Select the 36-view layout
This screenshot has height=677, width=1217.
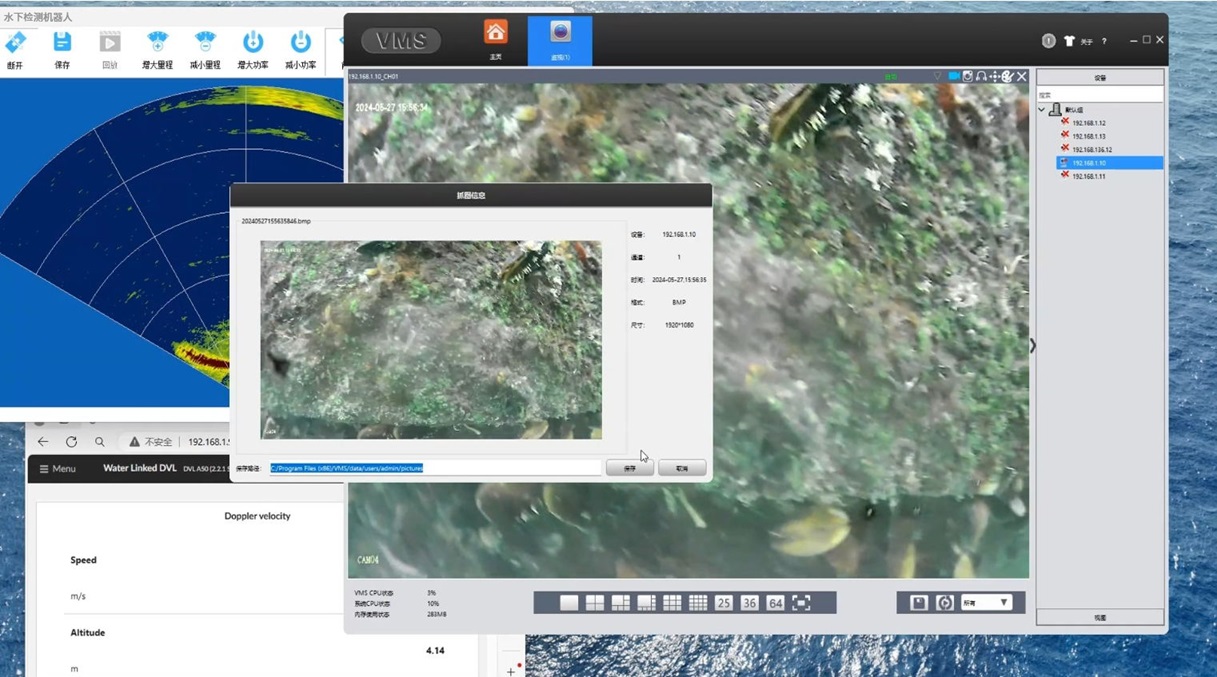tap(750, 603)
